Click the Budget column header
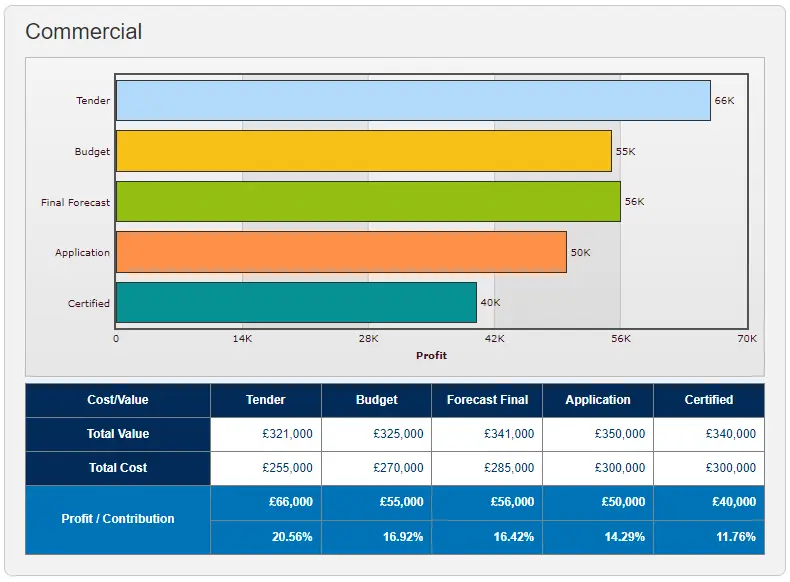 377,400
